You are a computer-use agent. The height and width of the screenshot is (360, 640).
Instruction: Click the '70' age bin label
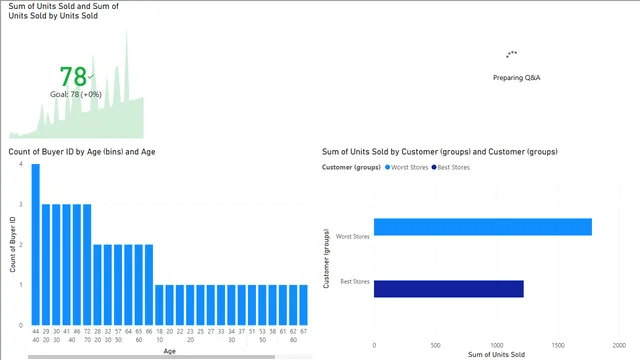point(87,340)
